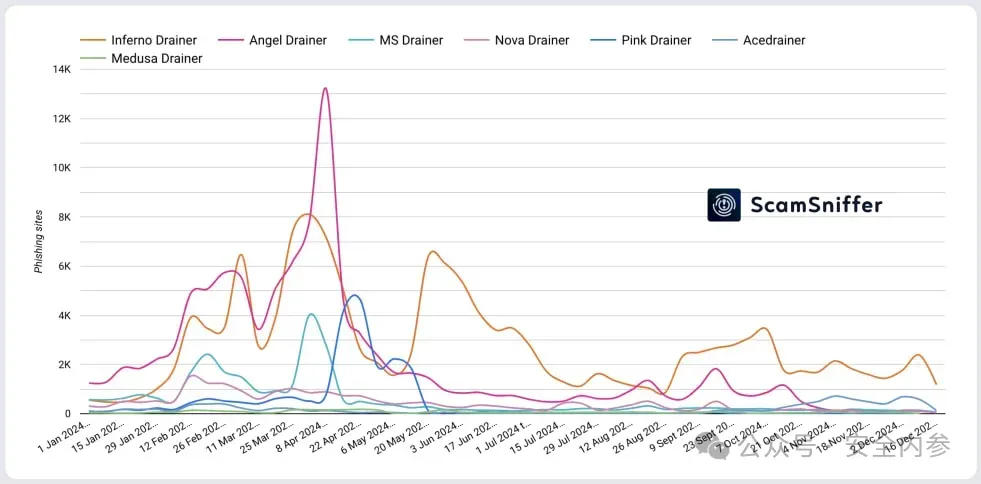981x484 pixels.
Task: Toggle the Acedrainer legend entry
Action: 759,41
